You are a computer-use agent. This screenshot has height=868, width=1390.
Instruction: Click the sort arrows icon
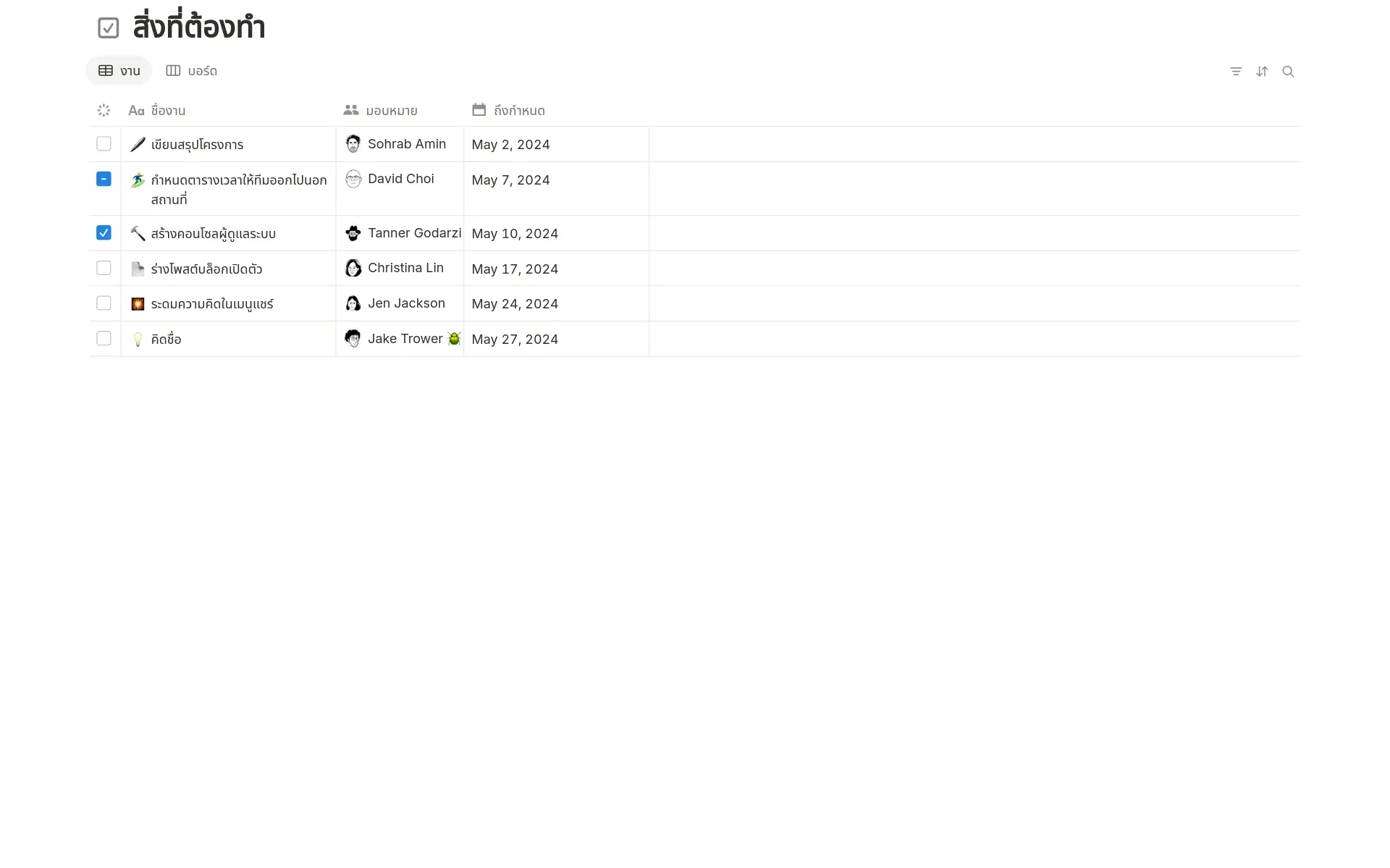click(x=1262, y=71)
